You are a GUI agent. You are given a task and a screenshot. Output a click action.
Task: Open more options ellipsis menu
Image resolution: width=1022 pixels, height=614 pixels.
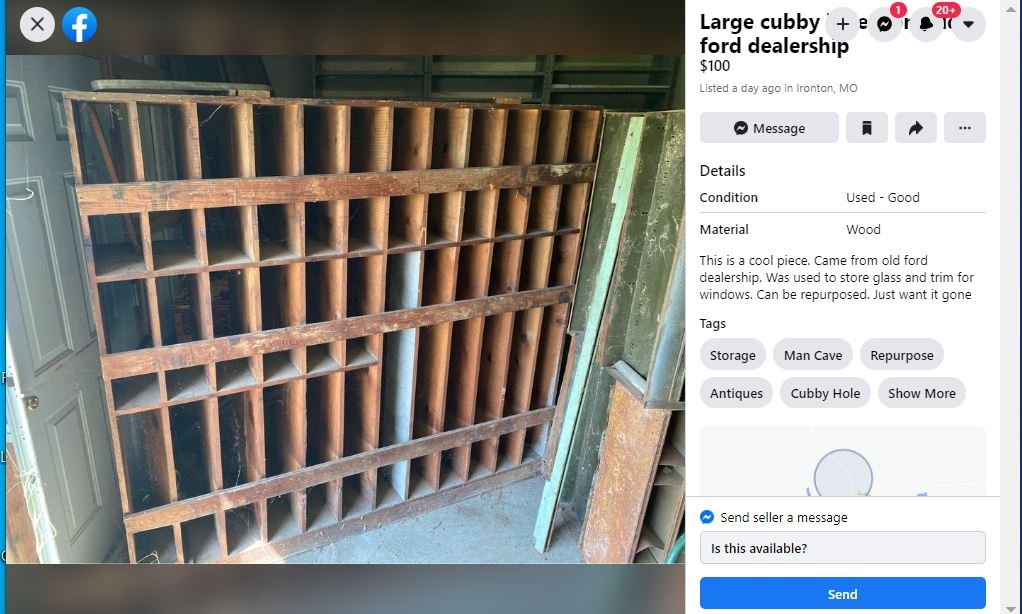(965, 128)
